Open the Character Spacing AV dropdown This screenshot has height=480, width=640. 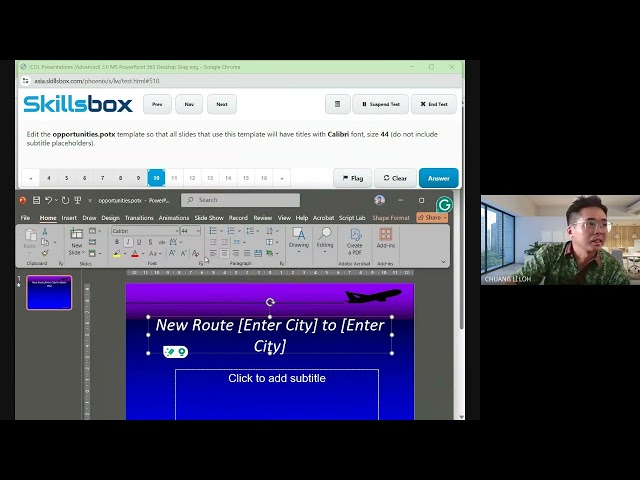[176, 242]
